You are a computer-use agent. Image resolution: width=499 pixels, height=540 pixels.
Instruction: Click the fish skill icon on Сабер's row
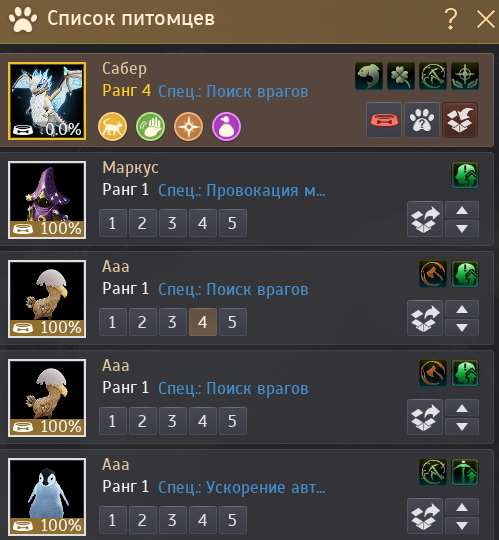click(369, 76)
